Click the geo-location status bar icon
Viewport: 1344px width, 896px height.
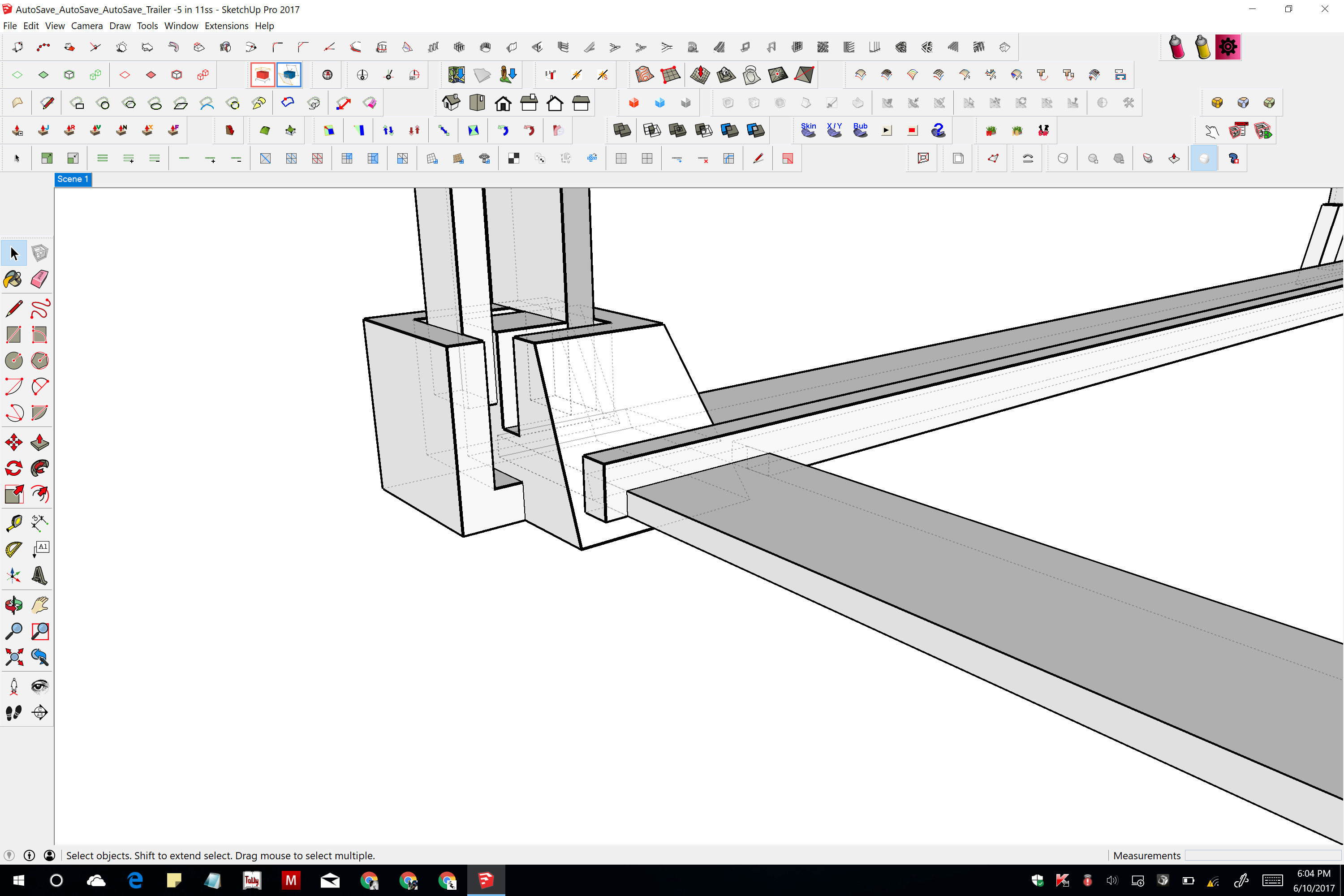[9, 855]
